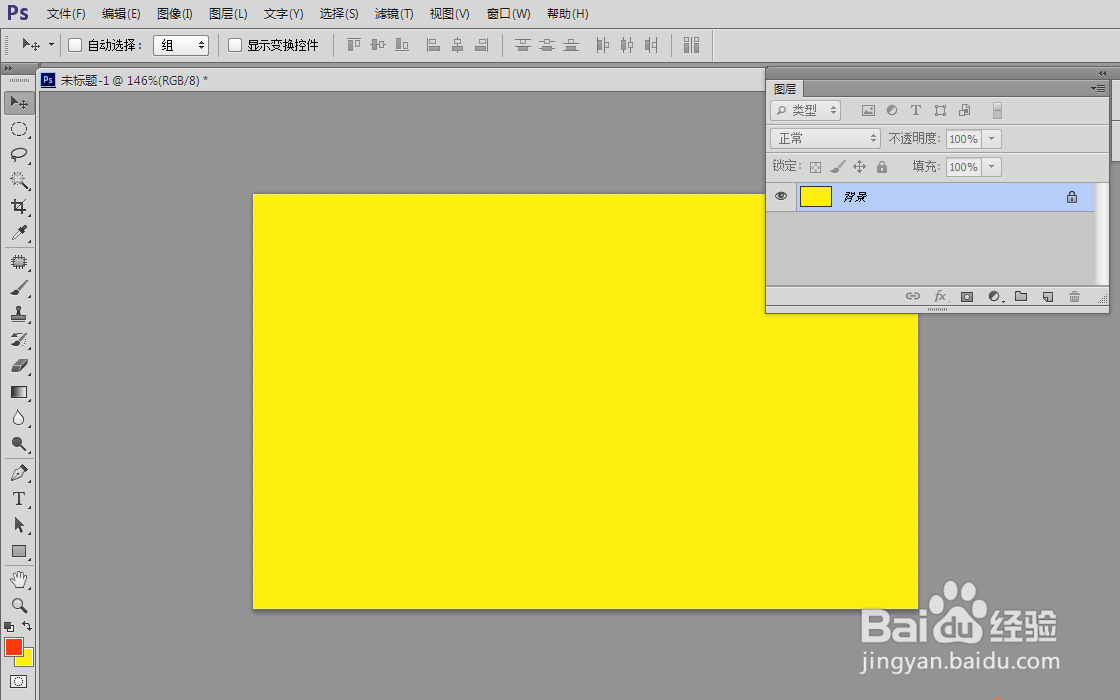Add a layer mask

click(x=966, y=296)
